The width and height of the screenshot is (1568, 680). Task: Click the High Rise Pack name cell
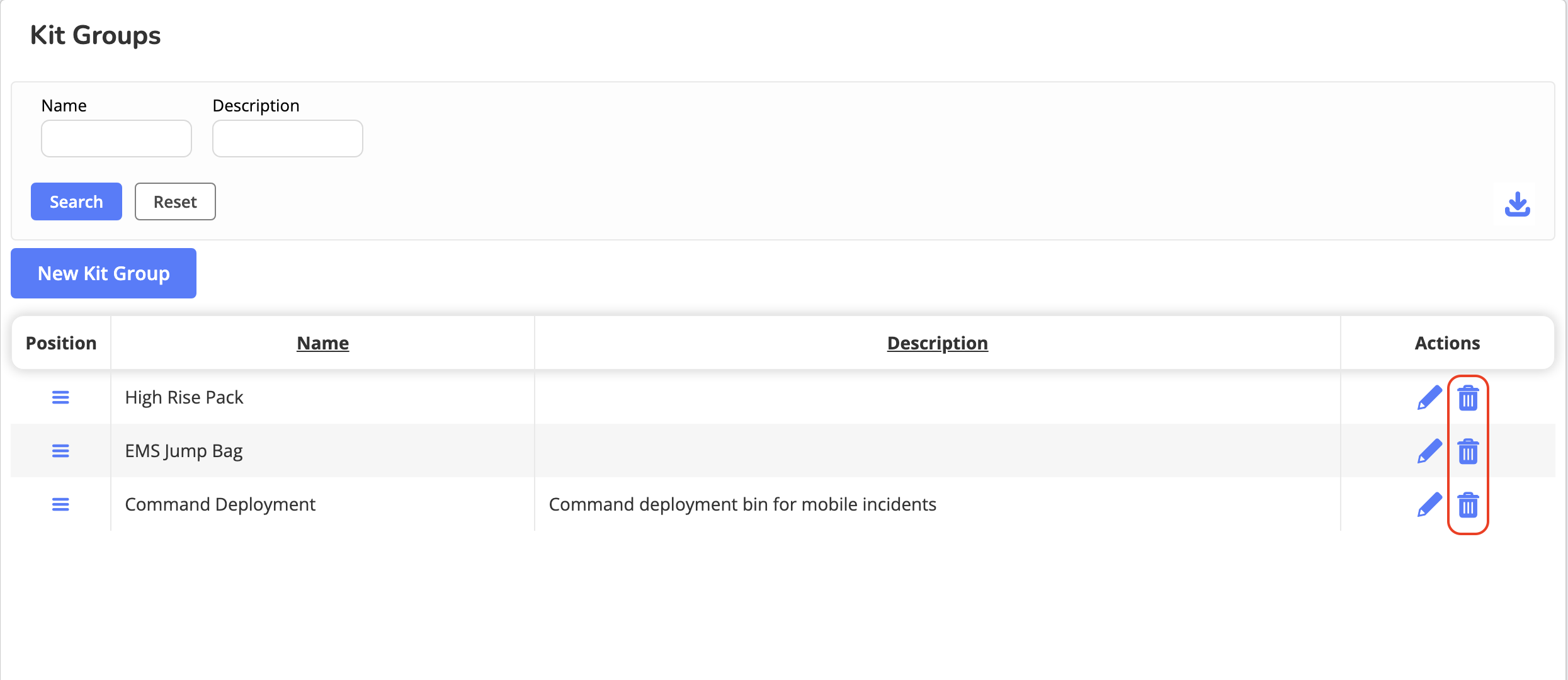184,397
